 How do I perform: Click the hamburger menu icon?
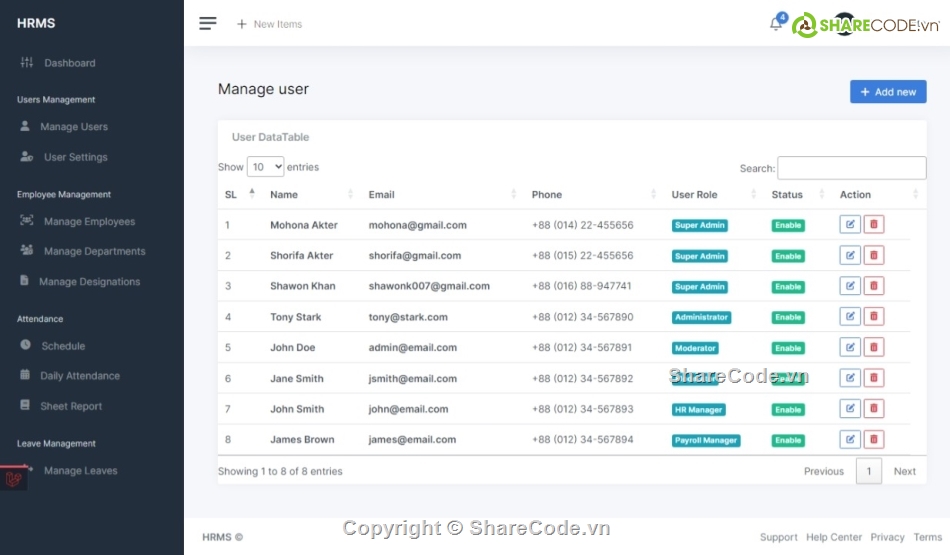click(x=208, y=24)
